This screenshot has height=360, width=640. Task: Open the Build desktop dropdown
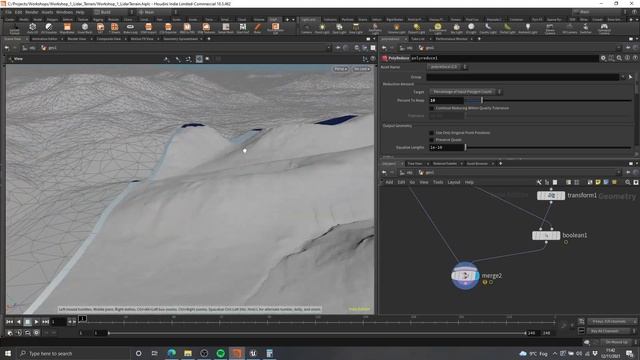point(114,12)
